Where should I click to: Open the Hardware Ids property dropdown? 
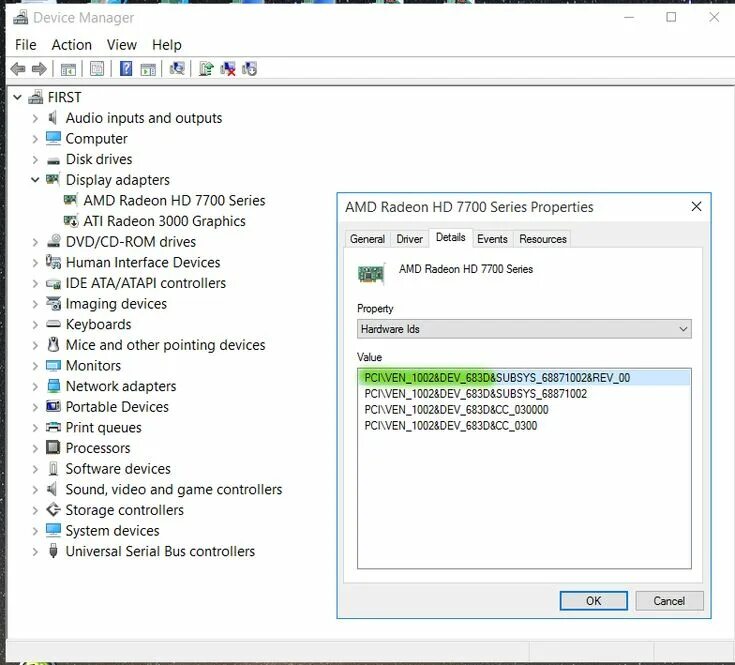click(524, 329)
